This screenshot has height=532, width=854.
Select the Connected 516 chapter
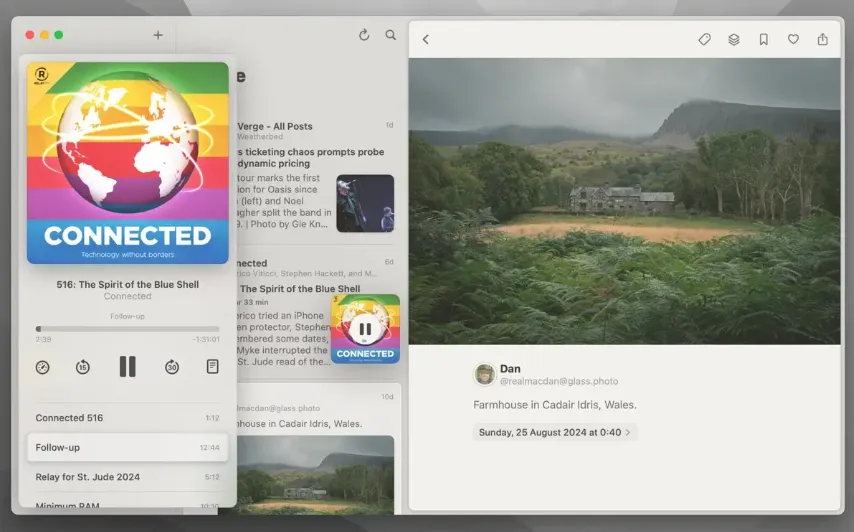[127, 418]
